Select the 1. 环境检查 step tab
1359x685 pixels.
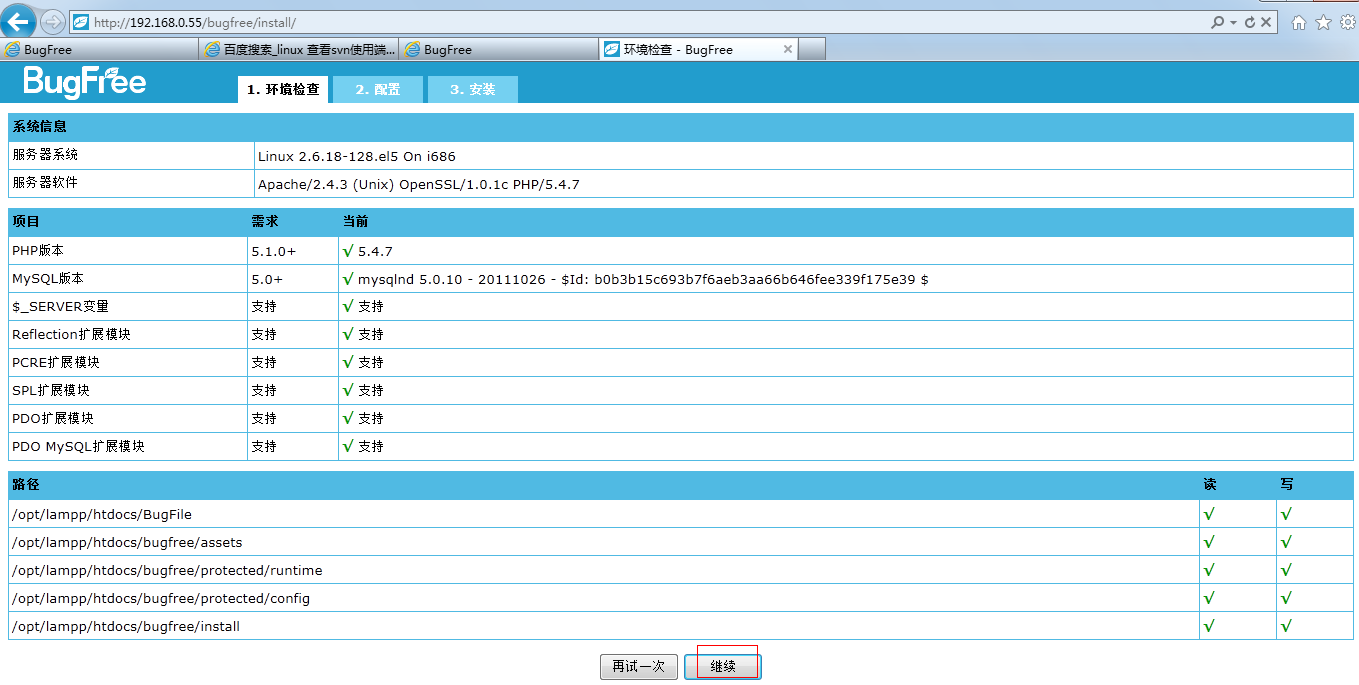tap(283, 89)
